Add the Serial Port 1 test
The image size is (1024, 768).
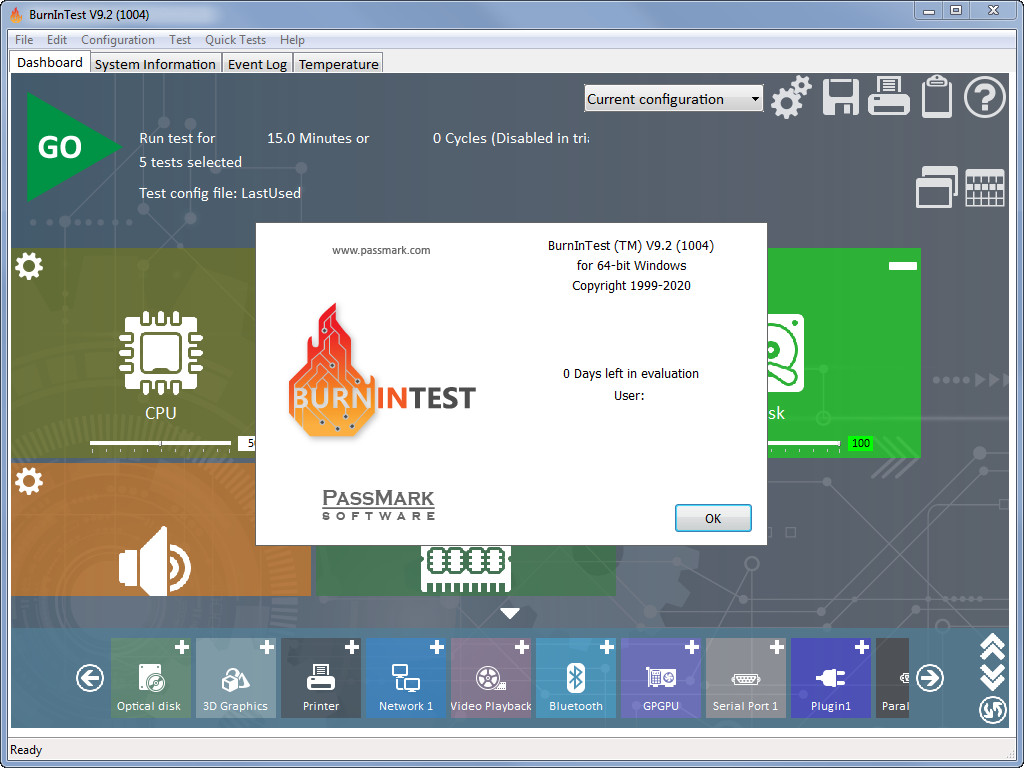pos(776,647)
